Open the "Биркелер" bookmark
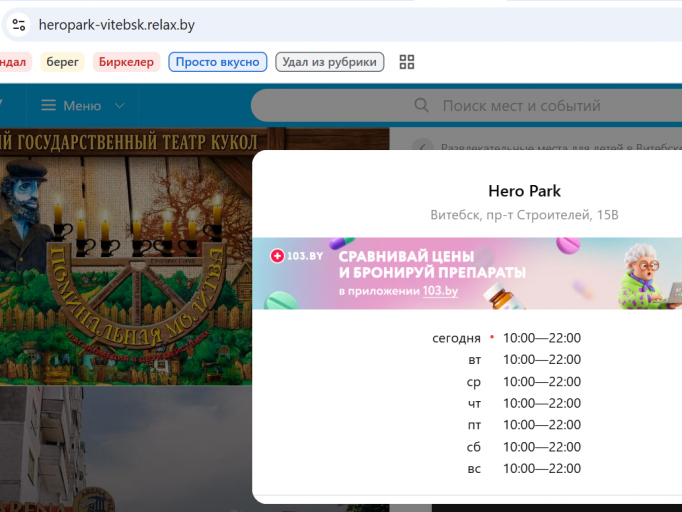The height and width of the screenshot is (512, 682). click(x=126, y=62)
